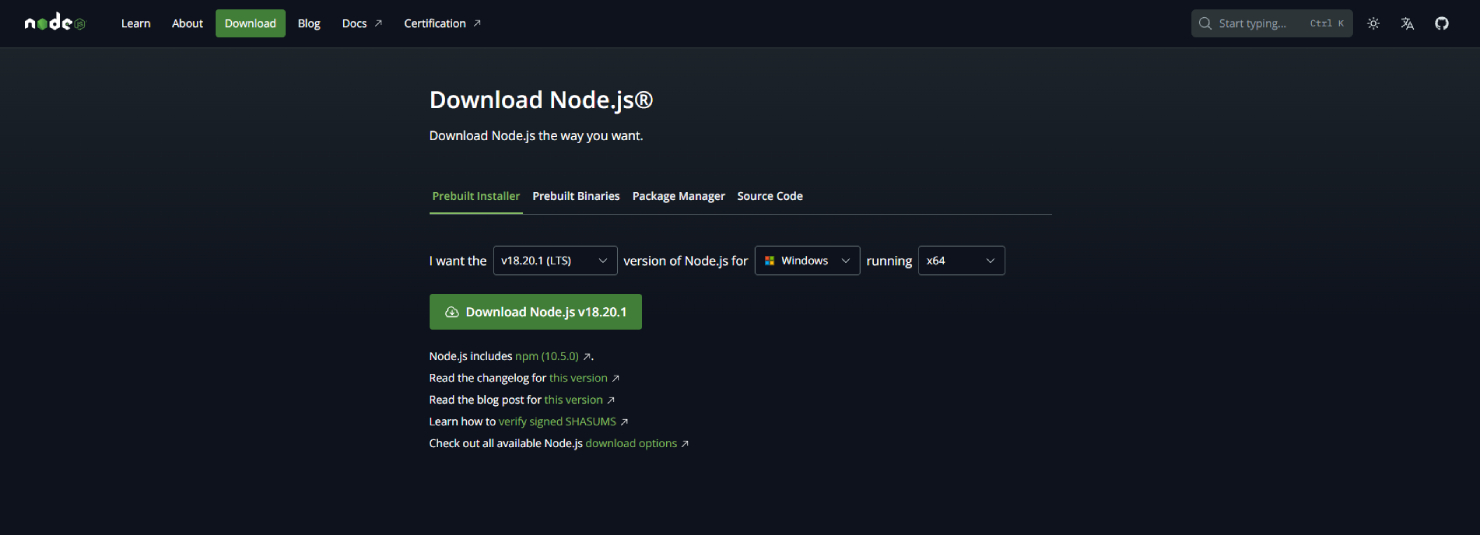The height and width of the screenshot is (535, 1480).
Task: Follow the verify signed SHASUMS link
Action: (x=557, y=422)
